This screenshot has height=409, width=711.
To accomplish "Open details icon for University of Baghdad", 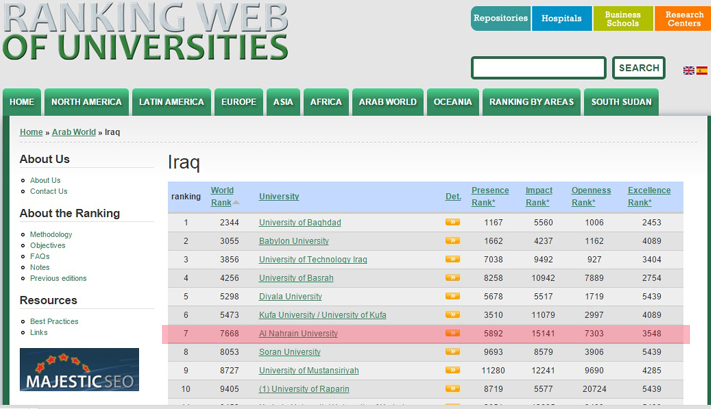I will tap(452, 222).
